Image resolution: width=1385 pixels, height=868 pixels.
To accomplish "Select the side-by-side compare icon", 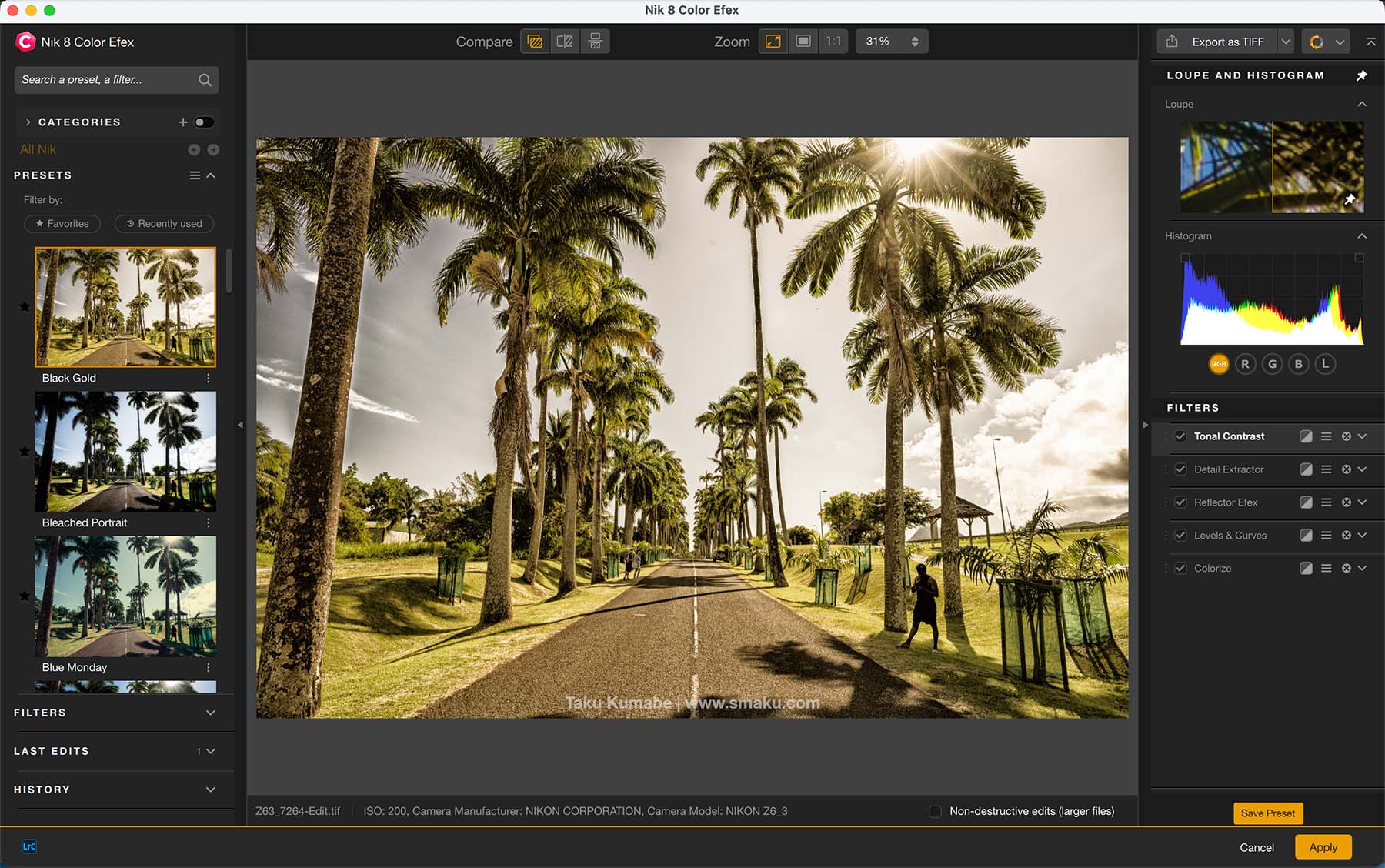I will [x=595, y=42].
